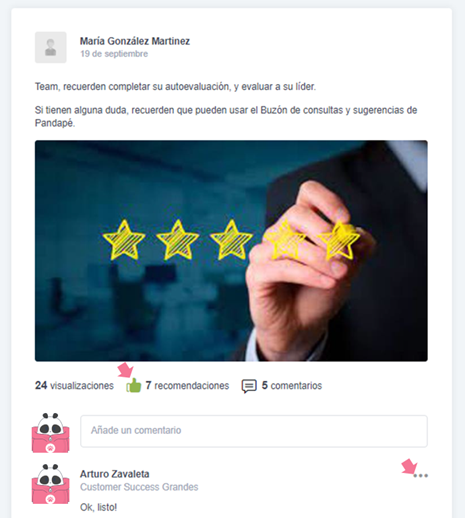Click Arturo Zavaleta's panda avatar
Viewport: 465px width, 518px height.
51,484
